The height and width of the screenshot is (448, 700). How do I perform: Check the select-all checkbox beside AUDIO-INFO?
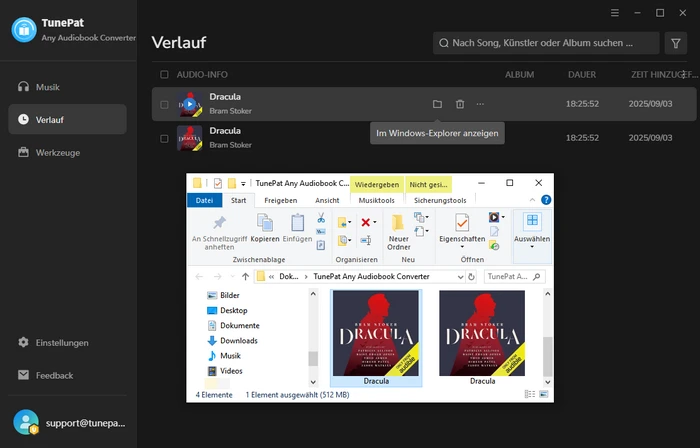(164, 75)
